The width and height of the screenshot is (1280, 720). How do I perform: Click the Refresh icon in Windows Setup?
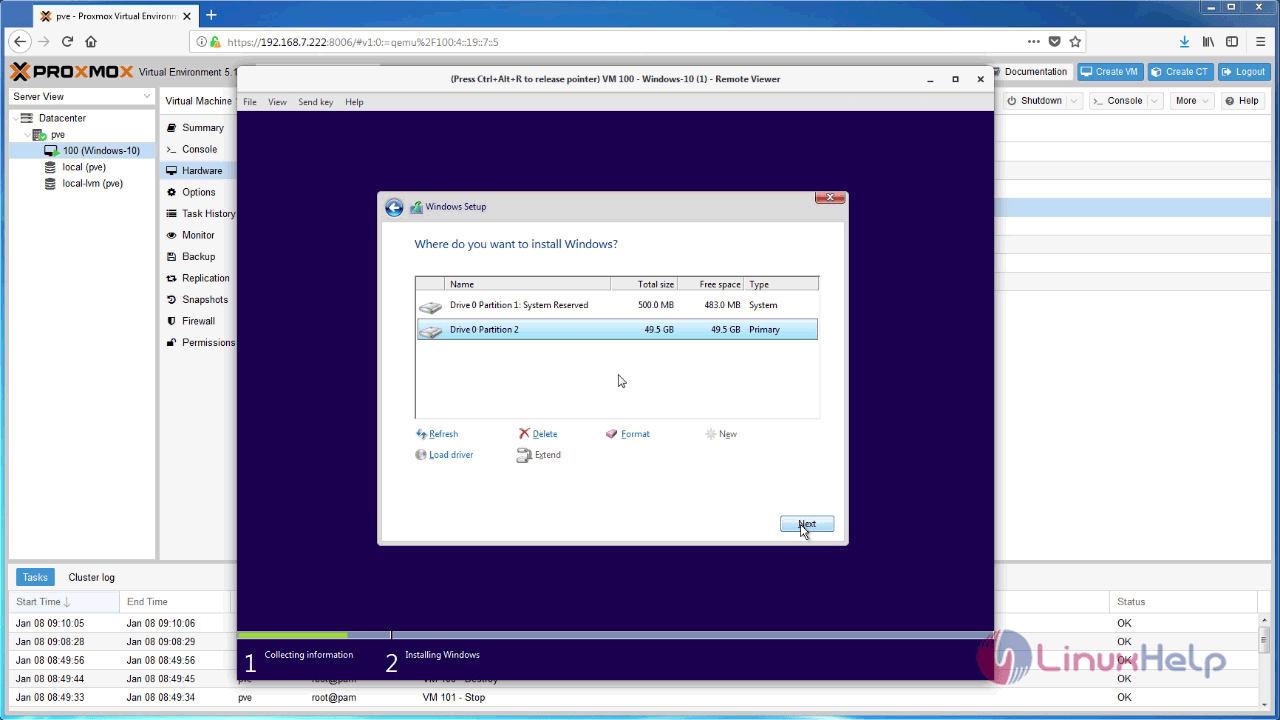click(421, 434)
